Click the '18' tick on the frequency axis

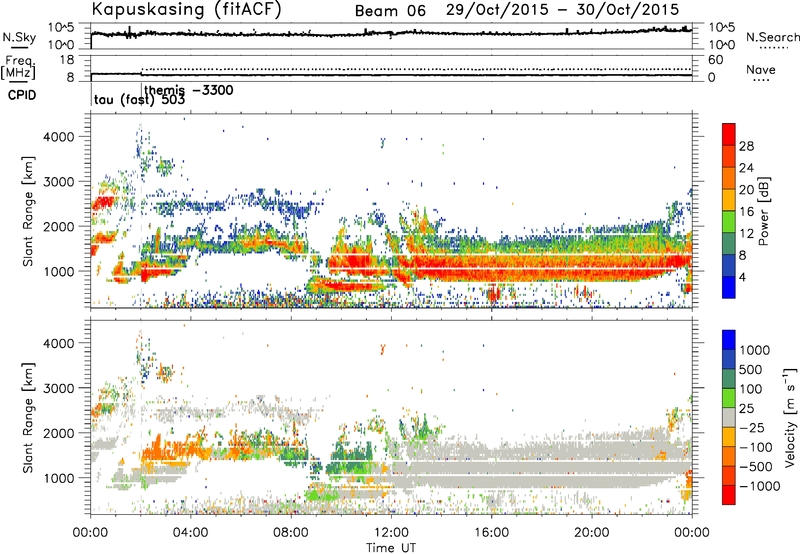[x=67, y=60]
